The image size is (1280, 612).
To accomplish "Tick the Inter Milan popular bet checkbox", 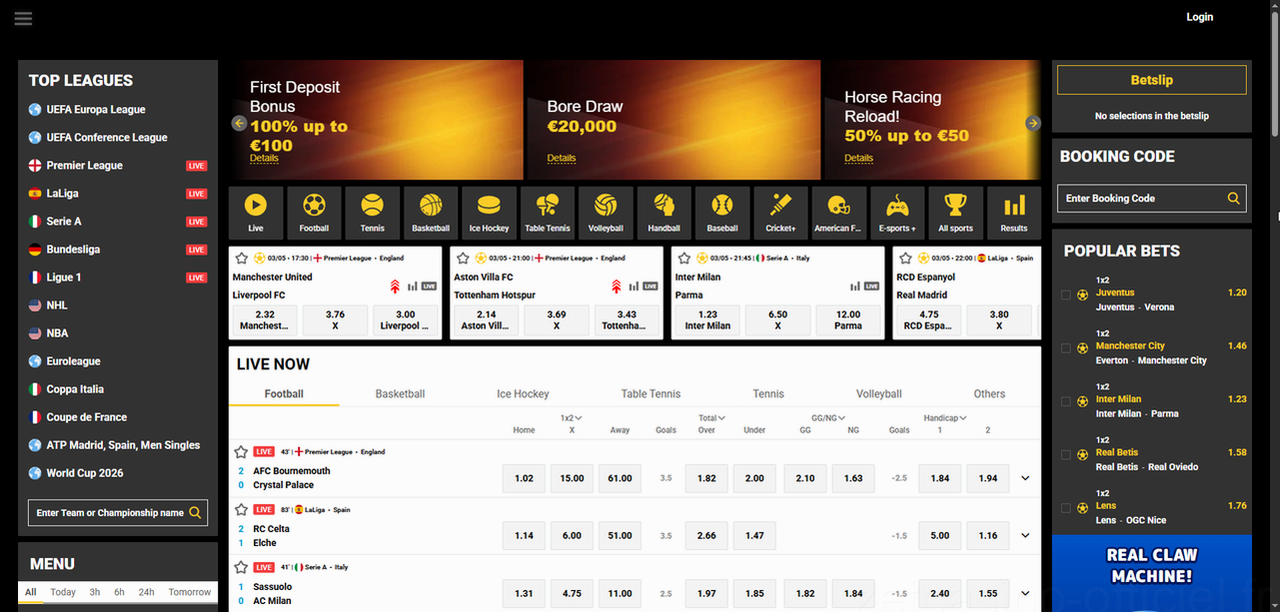I will (1066, 401).
